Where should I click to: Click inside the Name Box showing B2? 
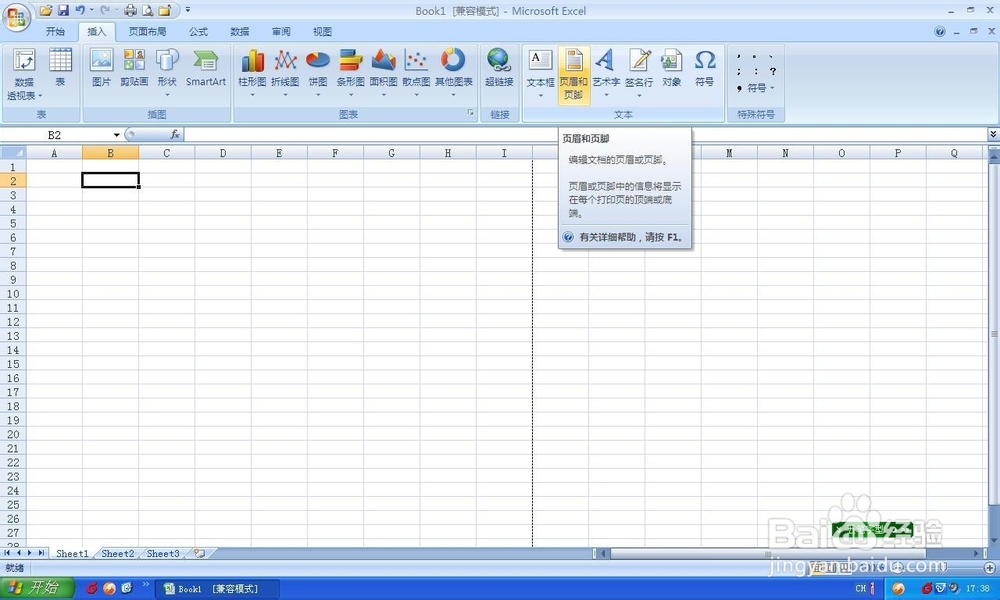coord(55,135)
